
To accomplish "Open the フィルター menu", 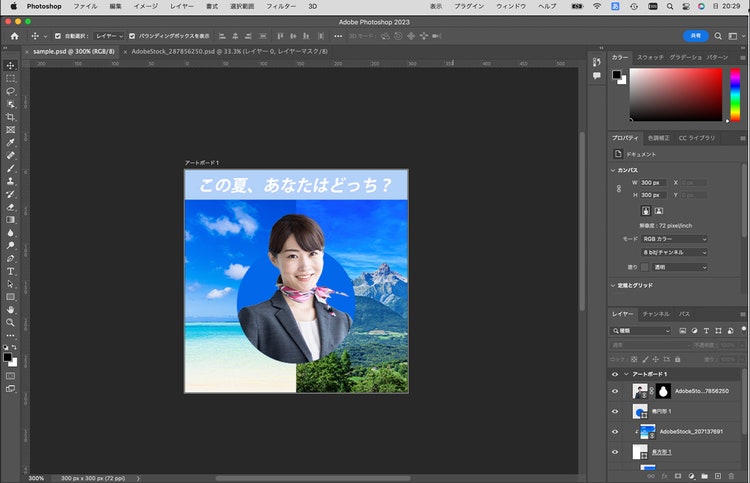I will tap(281, 6).
